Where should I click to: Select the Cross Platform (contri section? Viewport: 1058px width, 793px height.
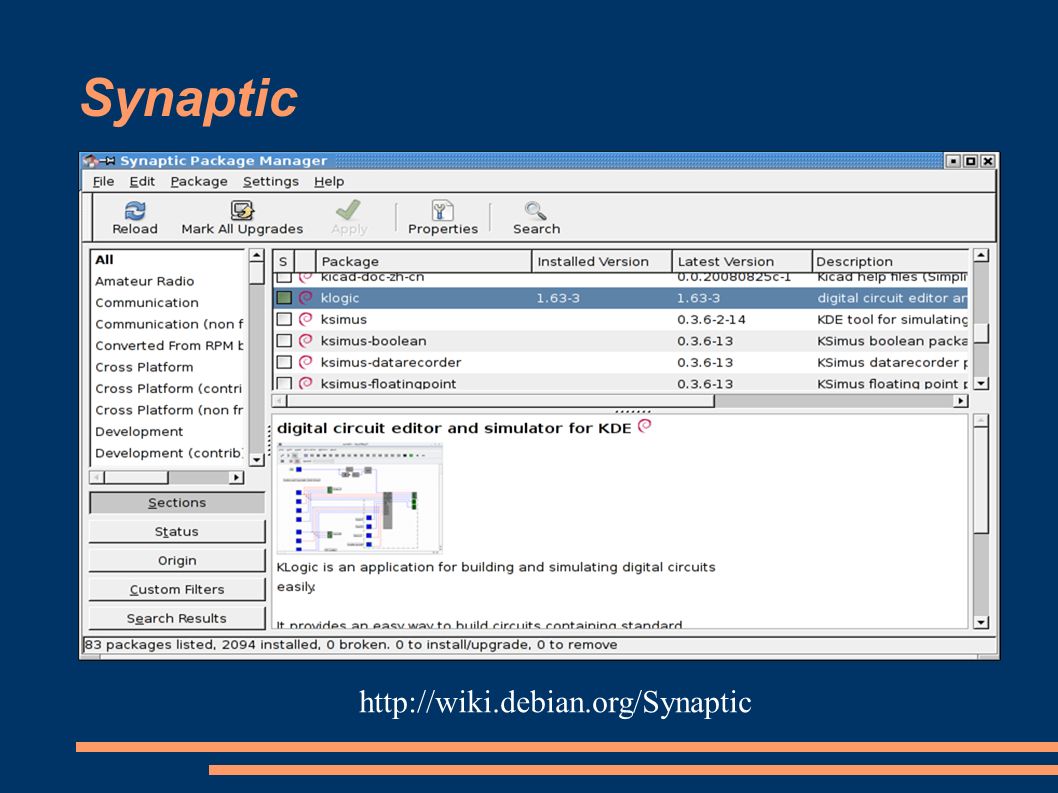tap(168, 389)
